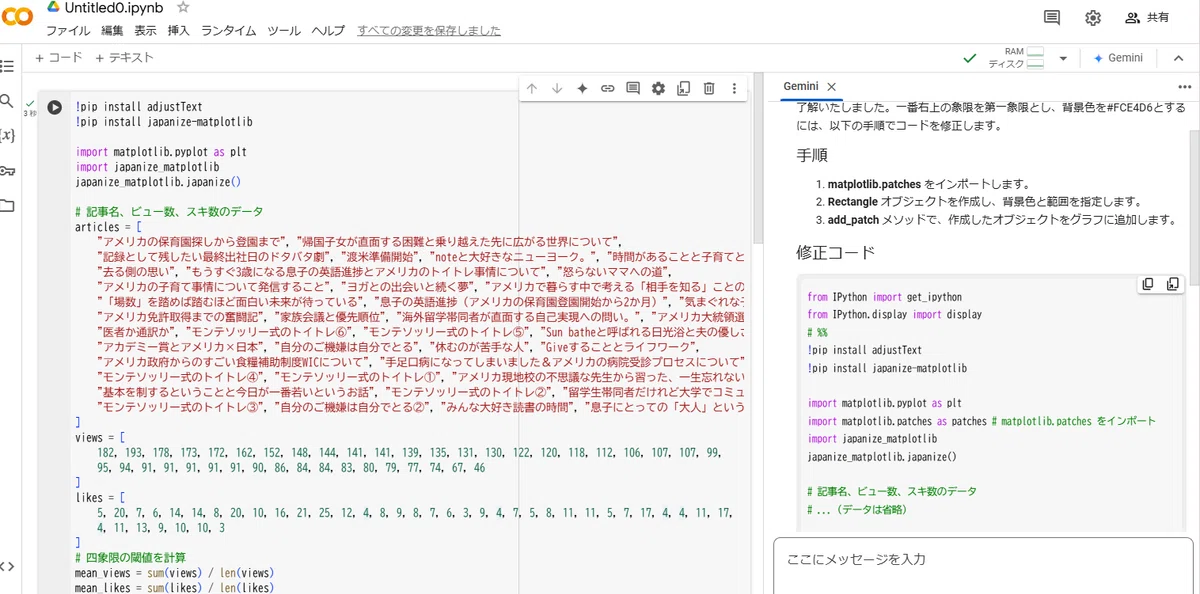Image resolution: width=1200 pixels, height=594 pixels.
Task: Collapse the header with the chevron
Action: coord(1176,58)
